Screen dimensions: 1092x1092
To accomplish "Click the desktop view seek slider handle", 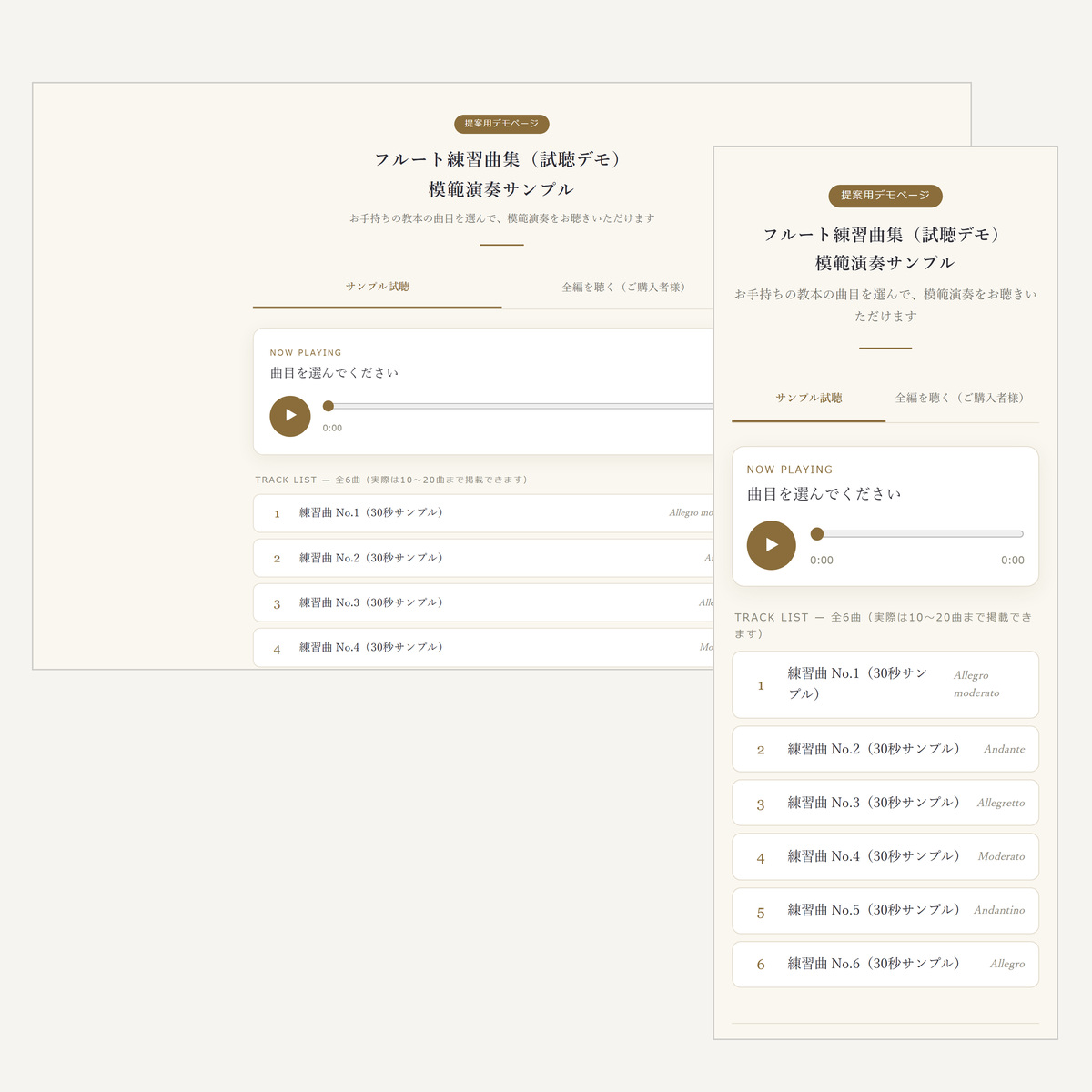I will [329, 406].
